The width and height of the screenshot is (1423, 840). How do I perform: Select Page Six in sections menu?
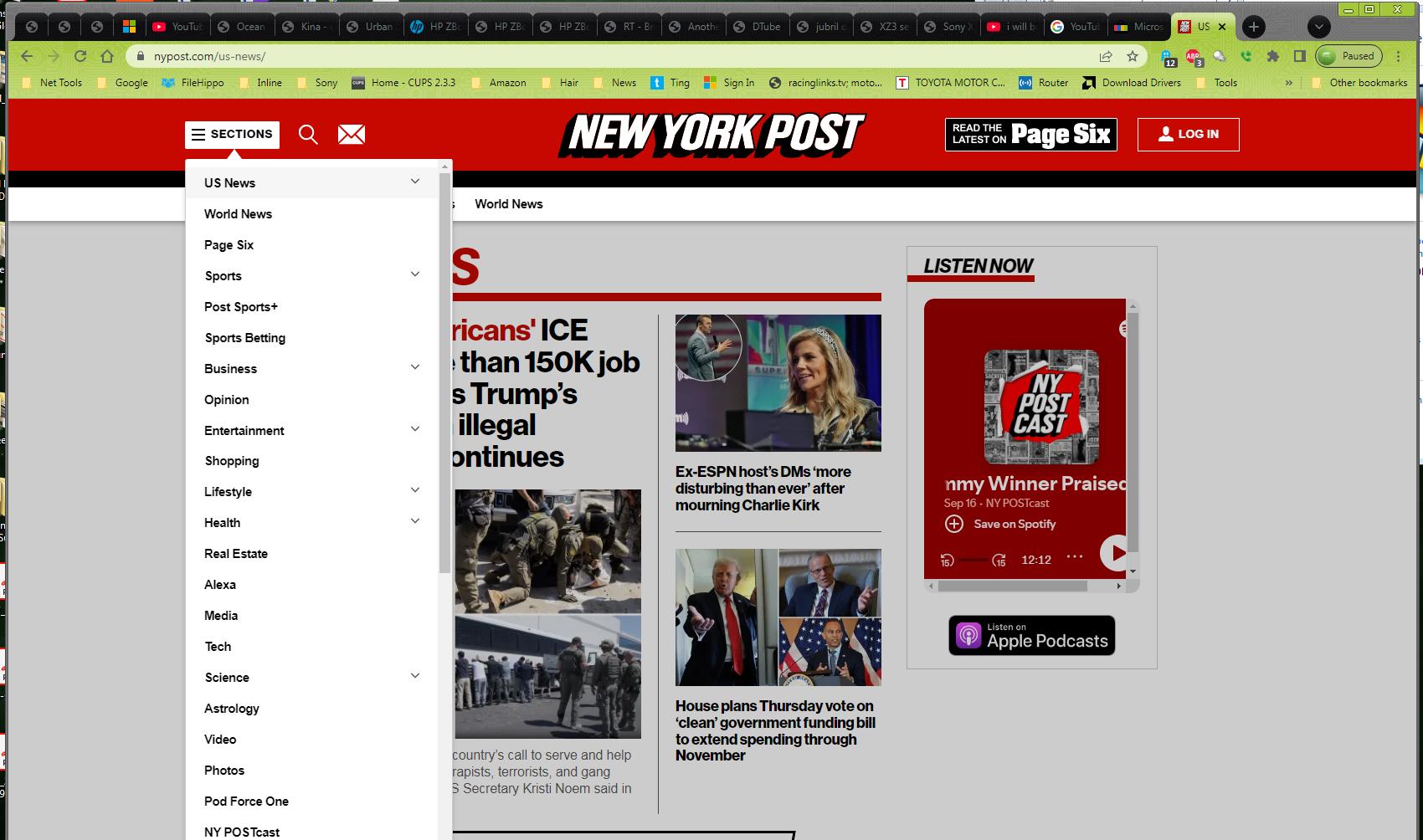click(229, 245)
